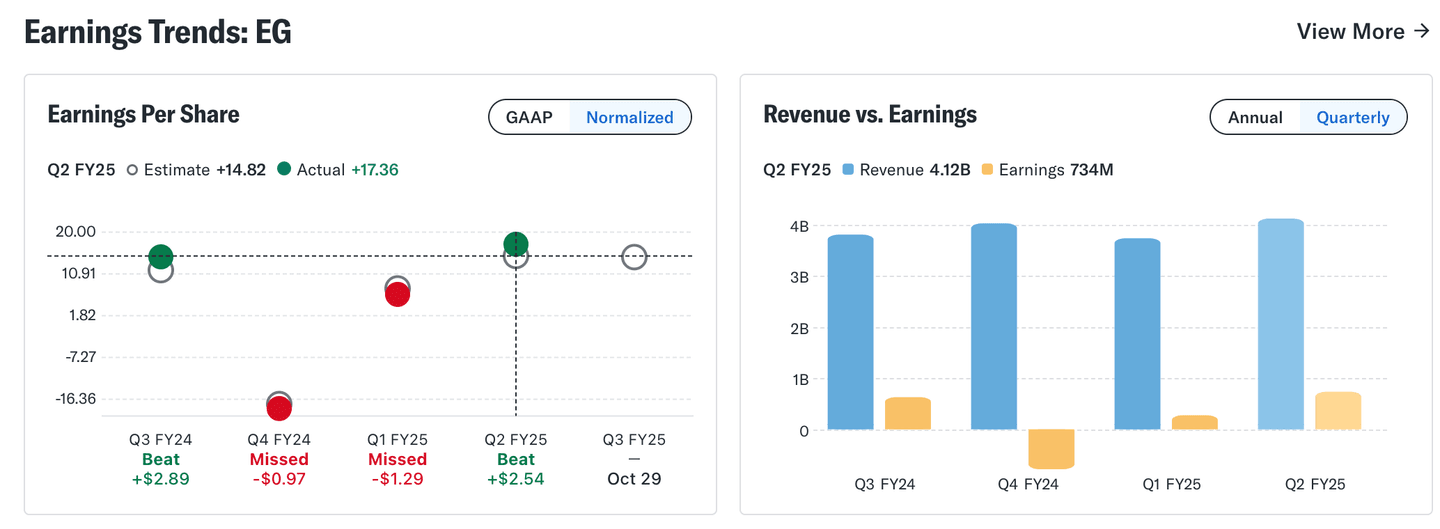The image size is (1440, 529).
Task: Click blue Revenue legend swatch
Action: coord(848,169)
